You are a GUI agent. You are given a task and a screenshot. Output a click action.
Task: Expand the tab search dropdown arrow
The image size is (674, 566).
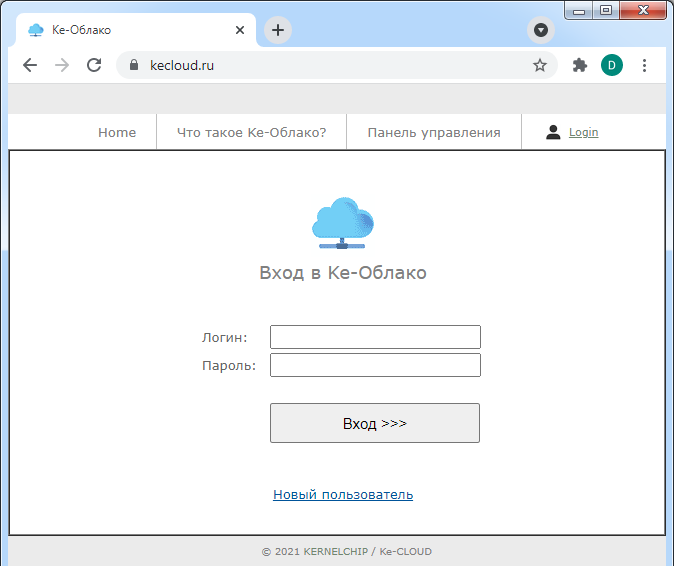point(540,30)
